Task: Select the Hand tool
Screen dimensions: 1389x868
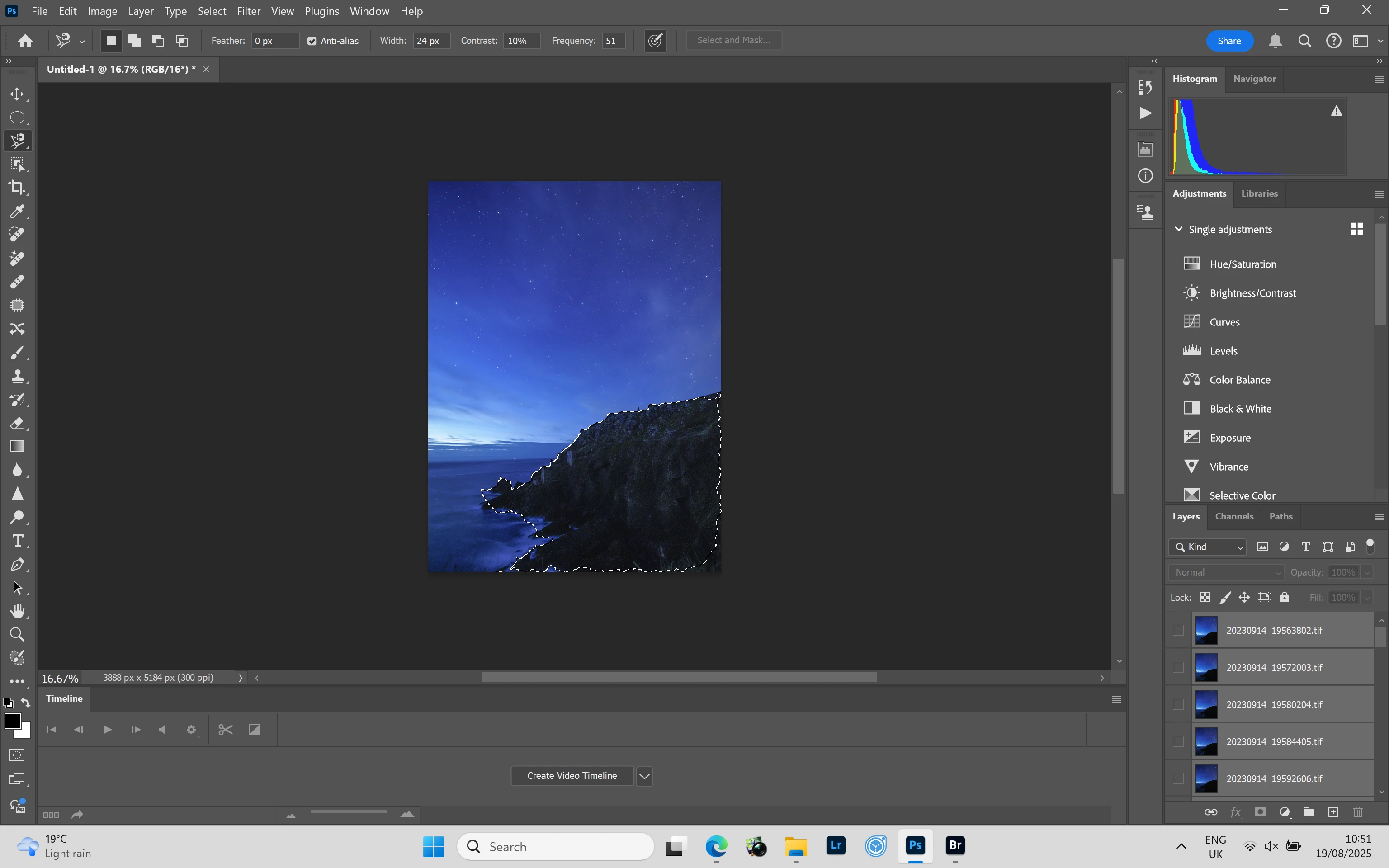Action: 17,611
